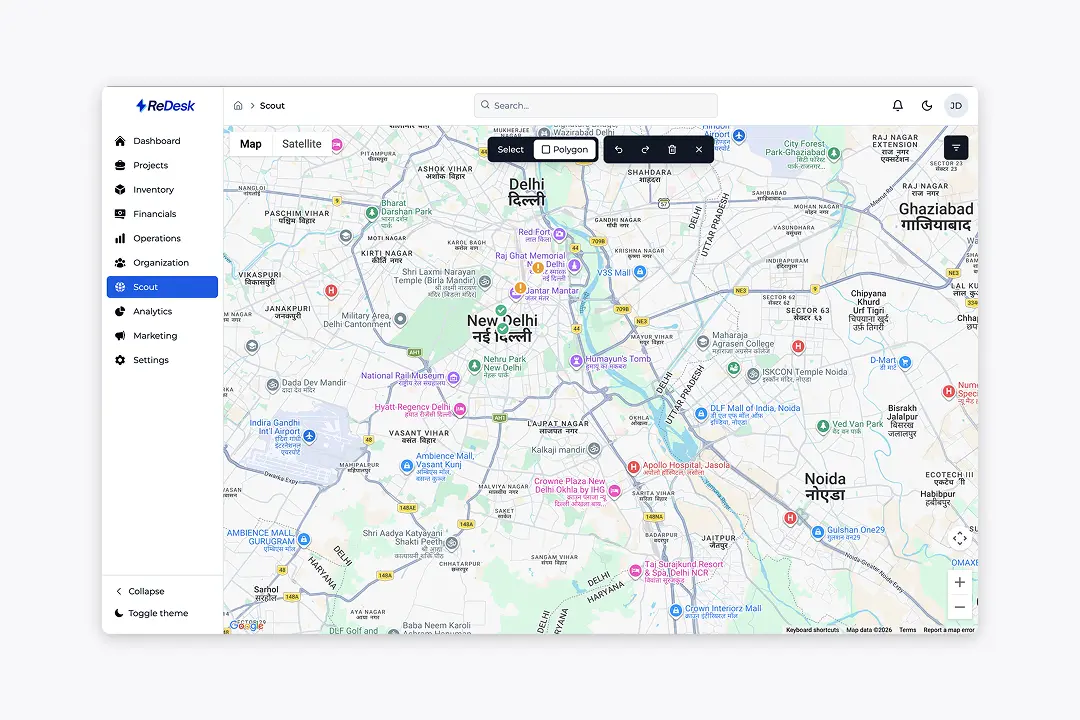Open the JD user avatar menu
Viewport: 1080px width, 720px height.
click(956, 105)
